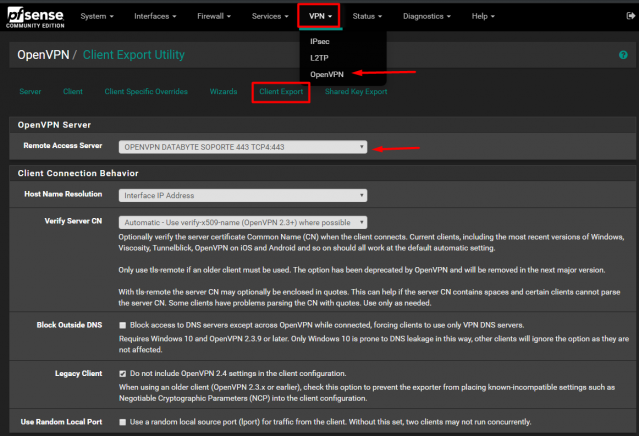Uncheck the Legacy Client checkbox
This screenshot has width=639, height=436.
[x=122, y=374]
